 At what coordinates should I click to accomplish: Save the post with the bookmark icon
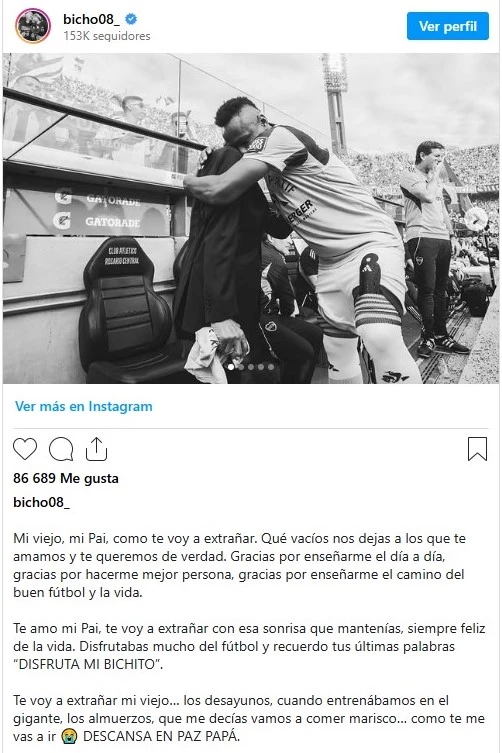478,449
